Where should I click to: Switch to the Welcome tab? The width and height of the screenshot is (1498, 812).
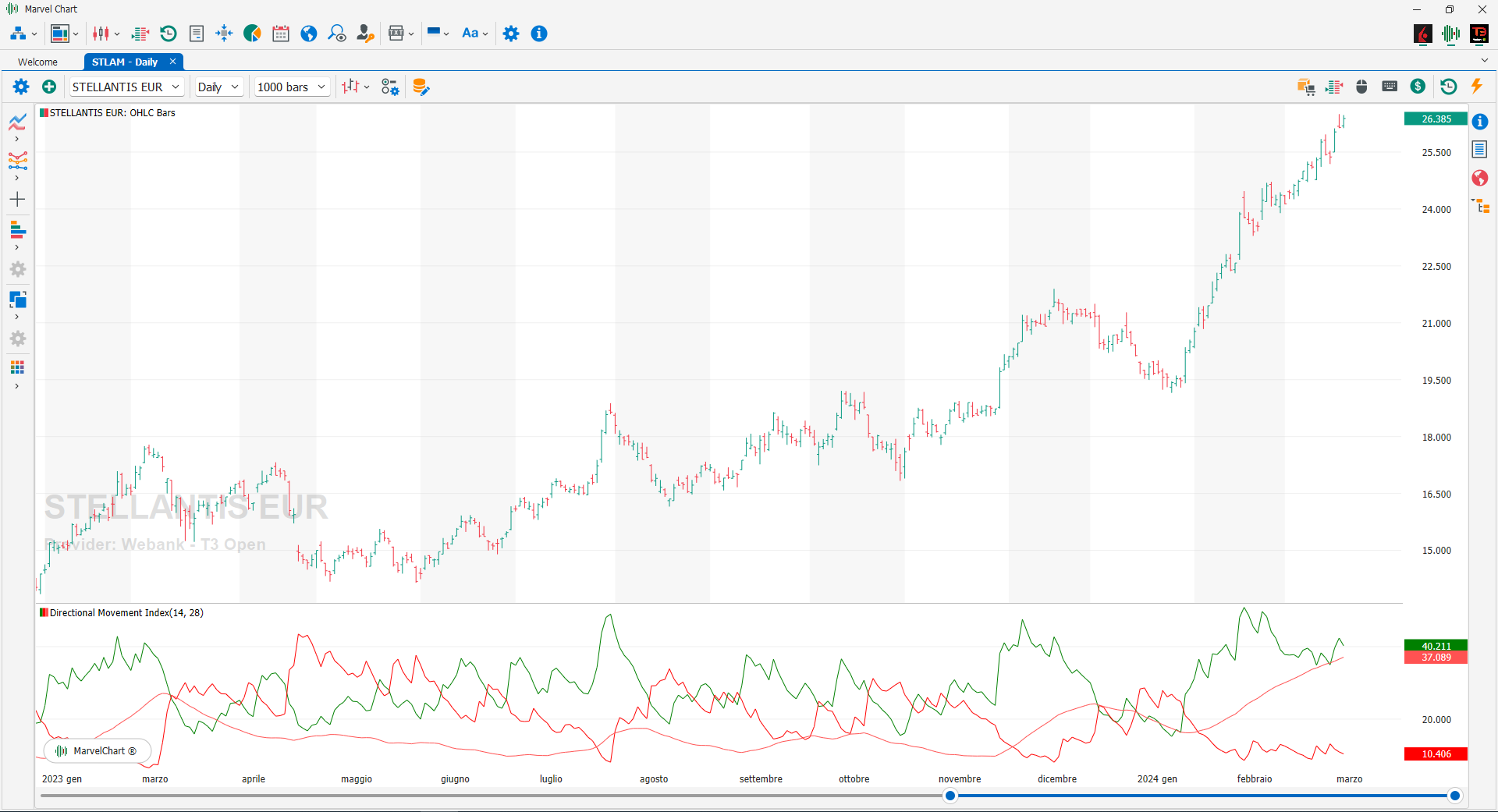(38, 62)
